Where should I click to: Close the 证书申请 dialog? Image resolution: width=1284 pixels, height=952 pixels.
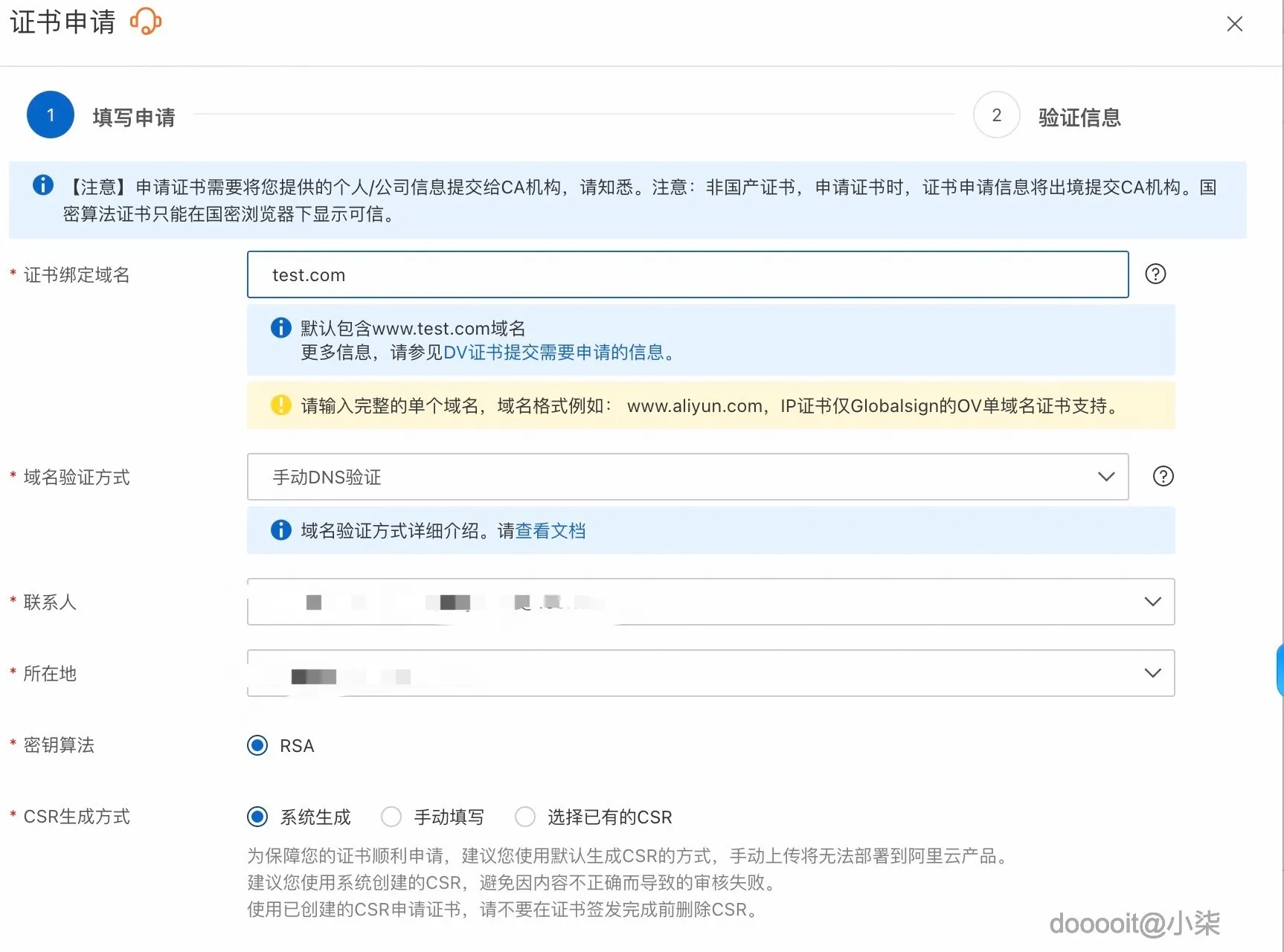1234,23
